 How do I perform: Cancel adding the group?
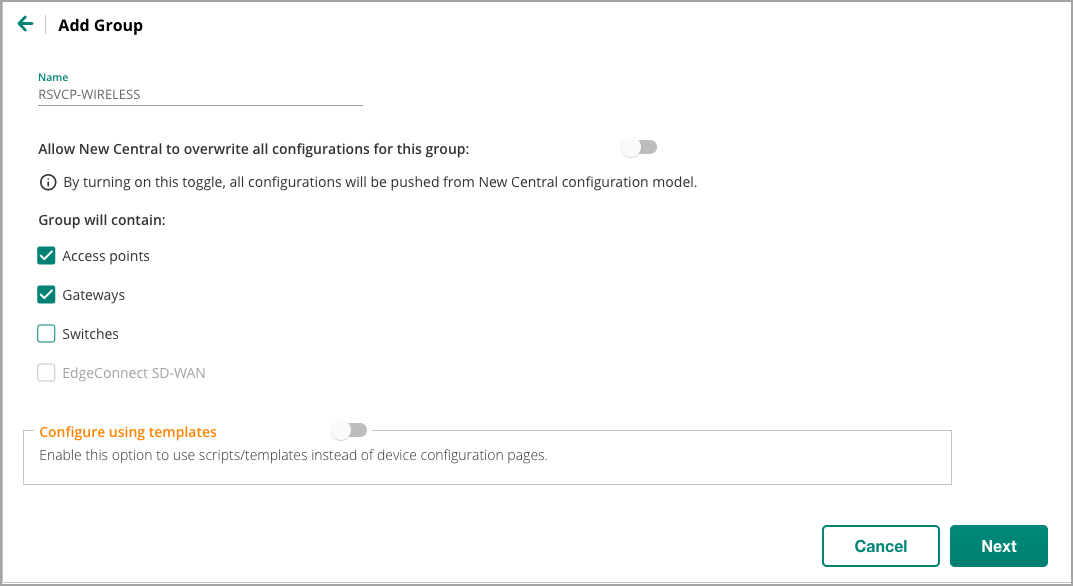881,546
